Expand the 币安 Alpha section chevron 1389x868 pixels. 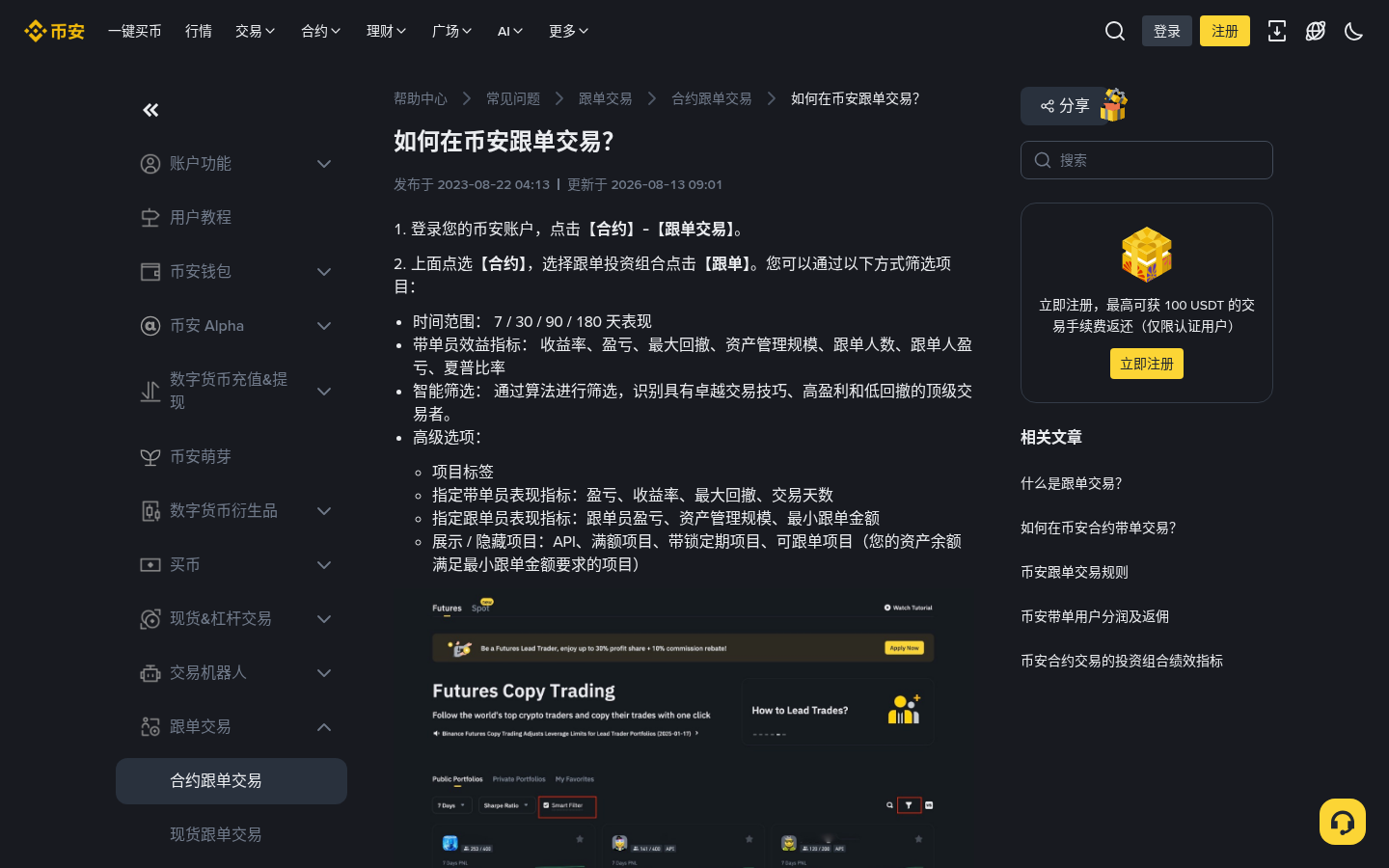pos(324,326)
